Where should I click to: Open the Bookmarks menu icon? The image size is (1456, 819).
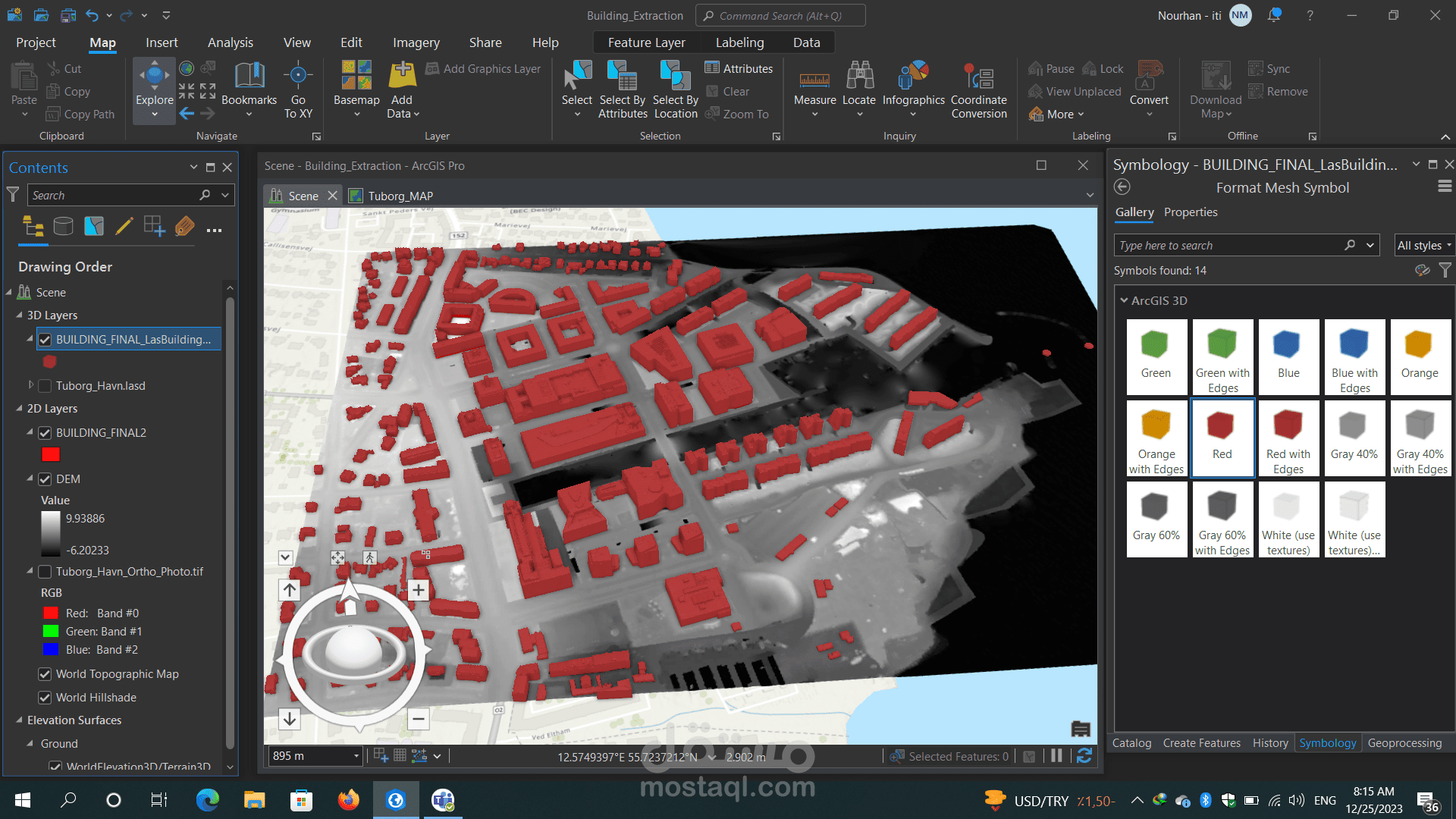point(249,76)
